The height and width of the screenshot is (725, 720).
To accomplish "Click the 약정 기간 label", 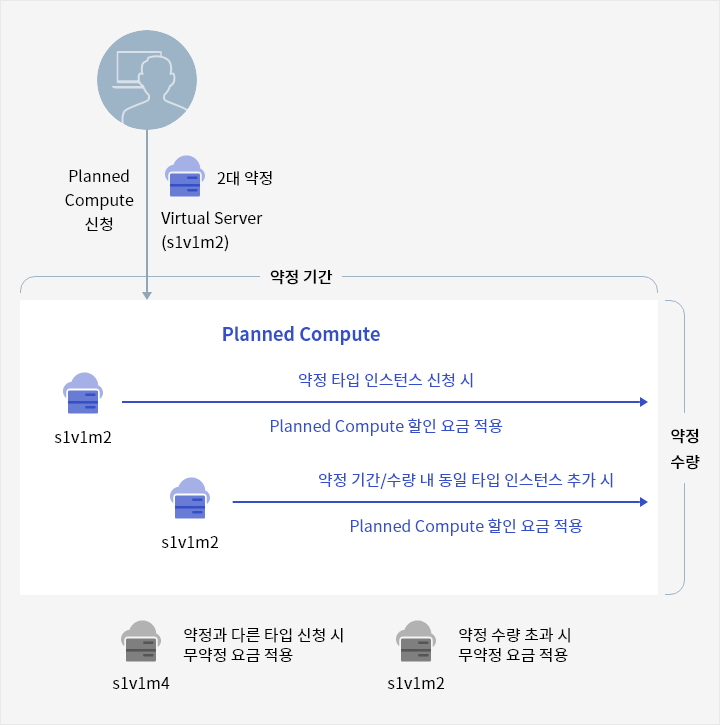I will point(301,276).
